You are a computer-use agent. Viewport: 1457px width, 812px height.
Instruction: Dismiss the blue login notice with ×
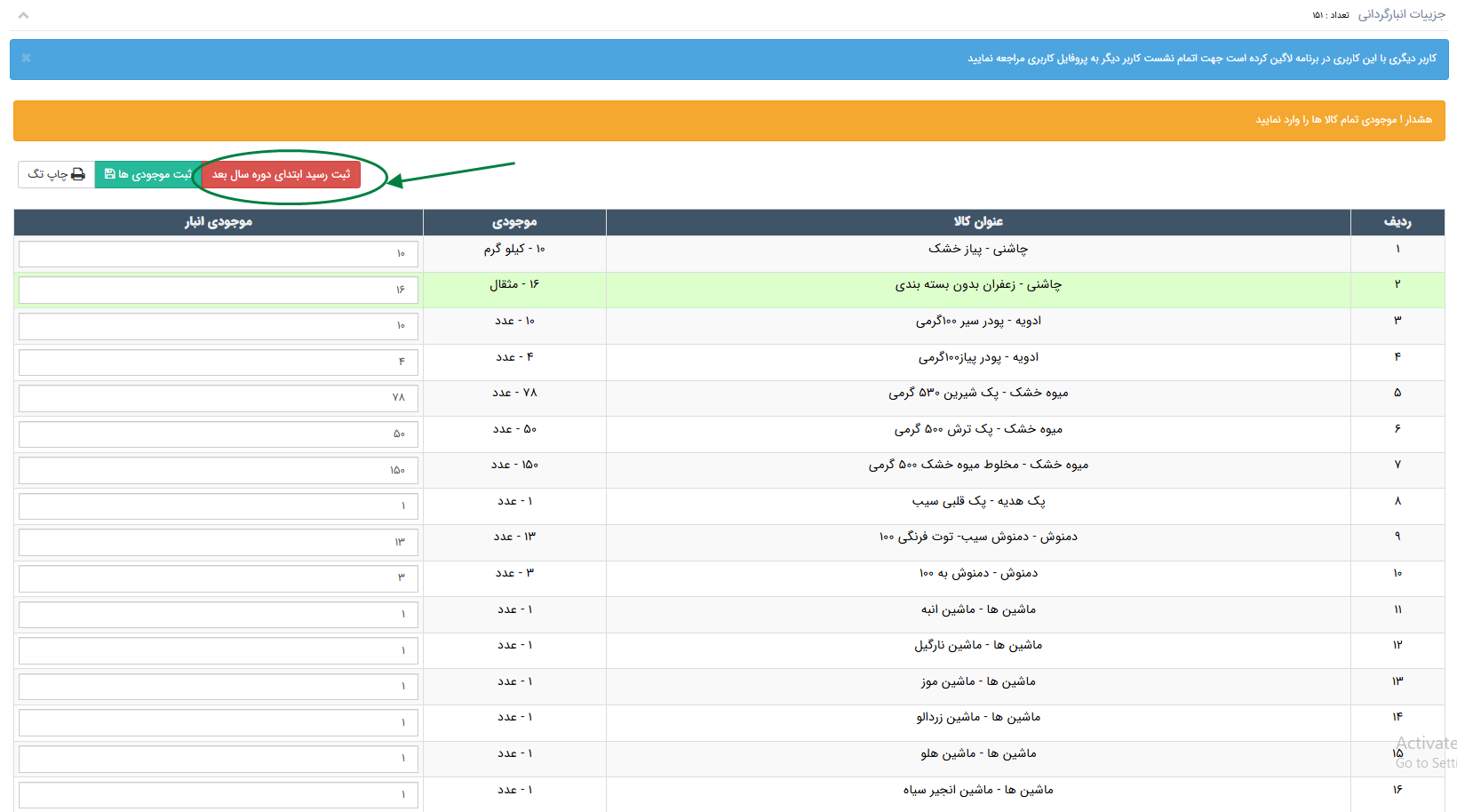click(x=27, y=58)
